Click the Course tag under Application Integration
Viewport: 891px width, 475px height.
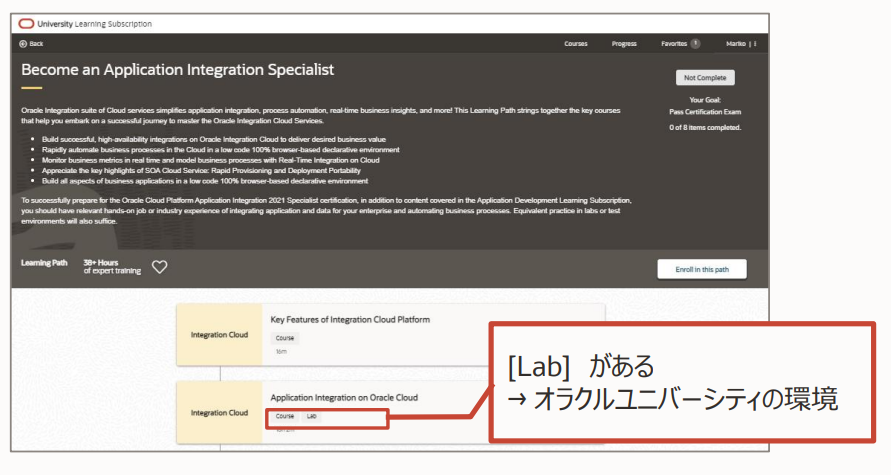pyautogui.click(x=285, y=416)
